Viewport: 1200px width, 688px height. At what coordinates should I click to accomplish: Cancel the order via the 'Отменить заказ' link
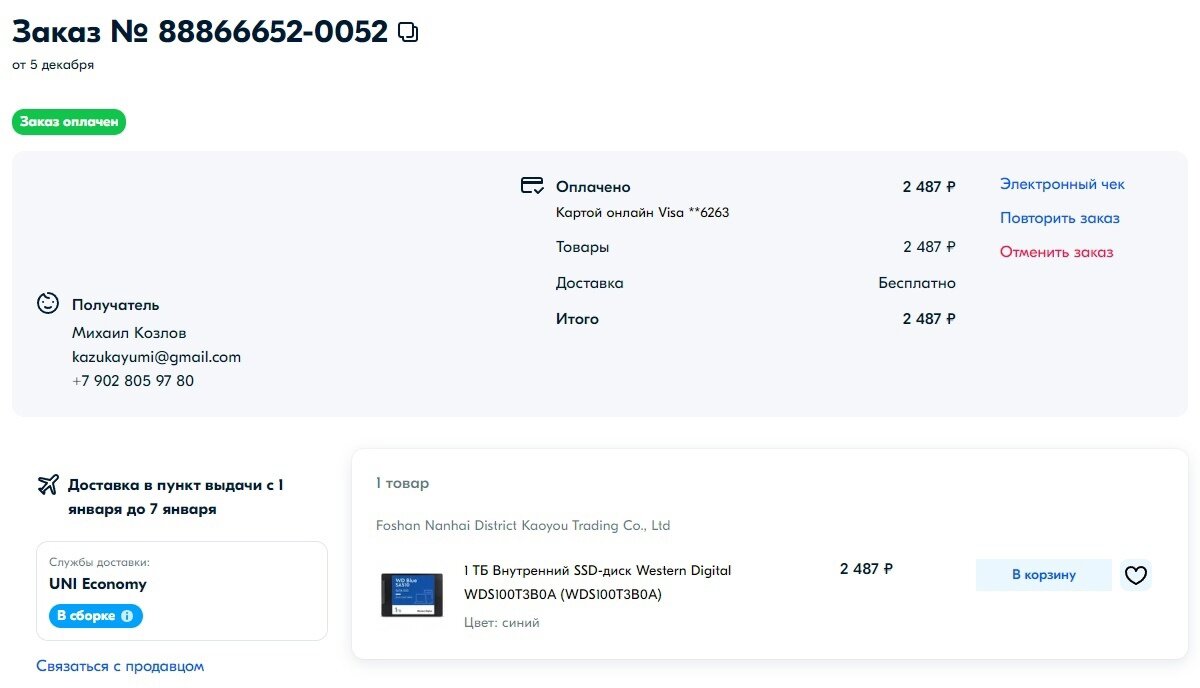pyautogui.click(x=1056, y=252)
